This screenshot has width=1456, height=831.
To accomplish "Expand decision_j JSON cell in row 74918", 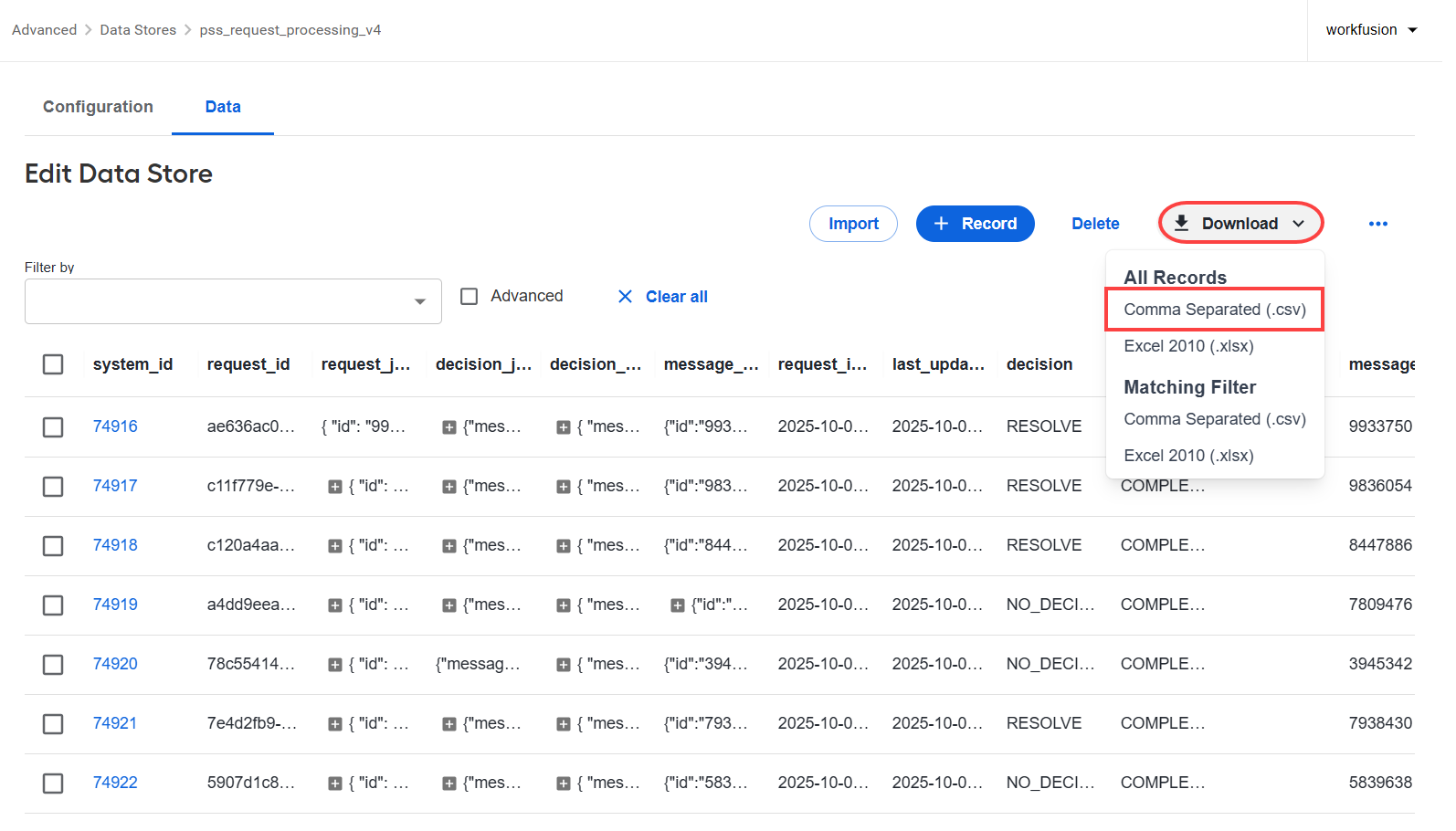I will point(449,546).
